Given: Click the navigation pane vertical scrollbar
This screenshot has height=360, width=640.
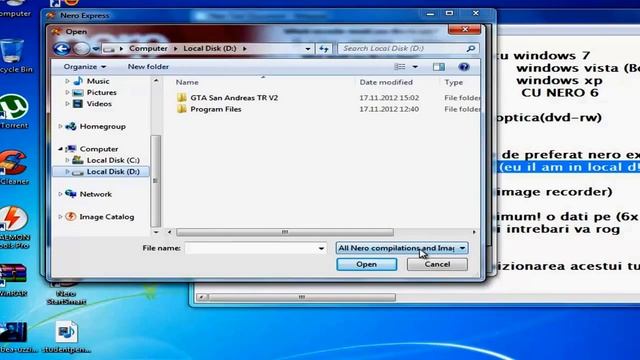Looking at the screenshot, I should tap(156, 181).
